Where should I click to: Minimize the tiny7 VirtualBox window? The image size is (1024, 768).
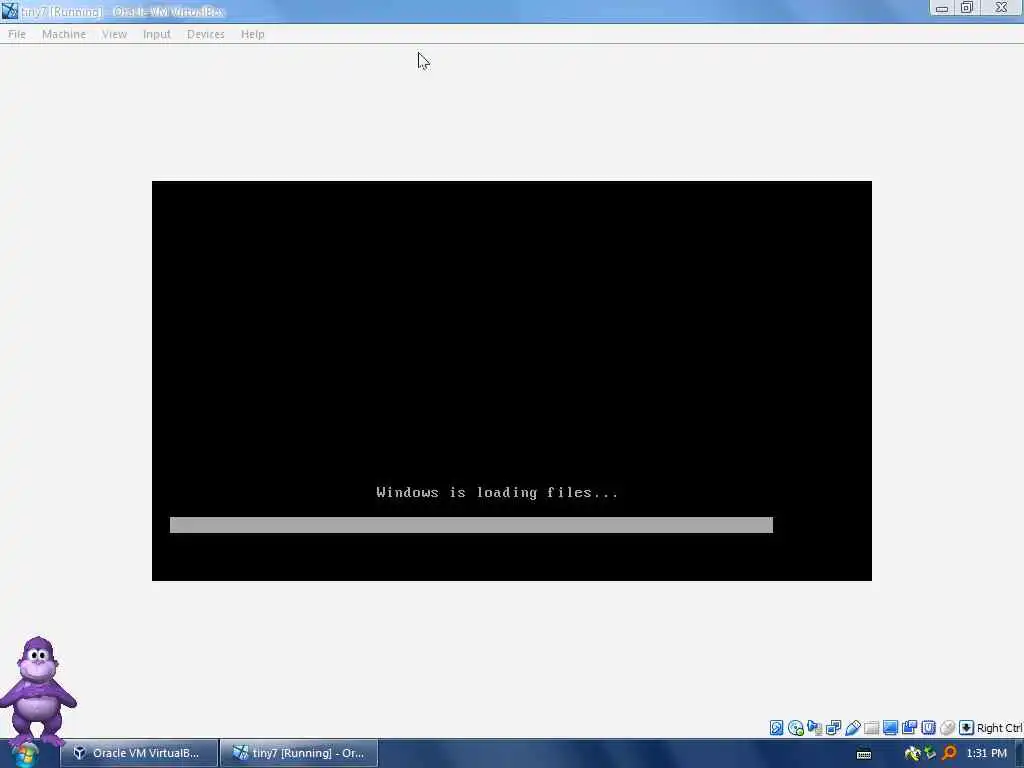942,8
